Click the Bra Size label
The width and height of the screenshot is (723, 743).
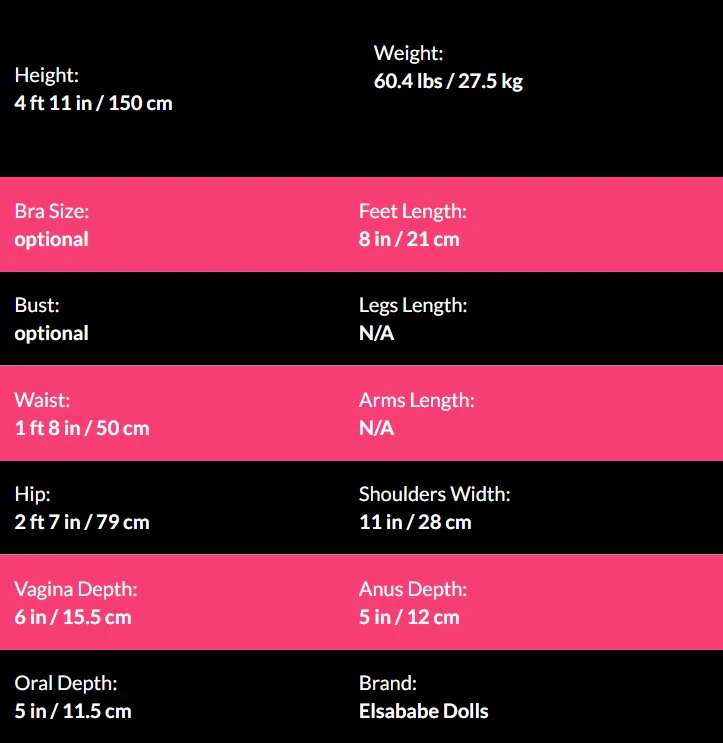[x=51, y=211]
